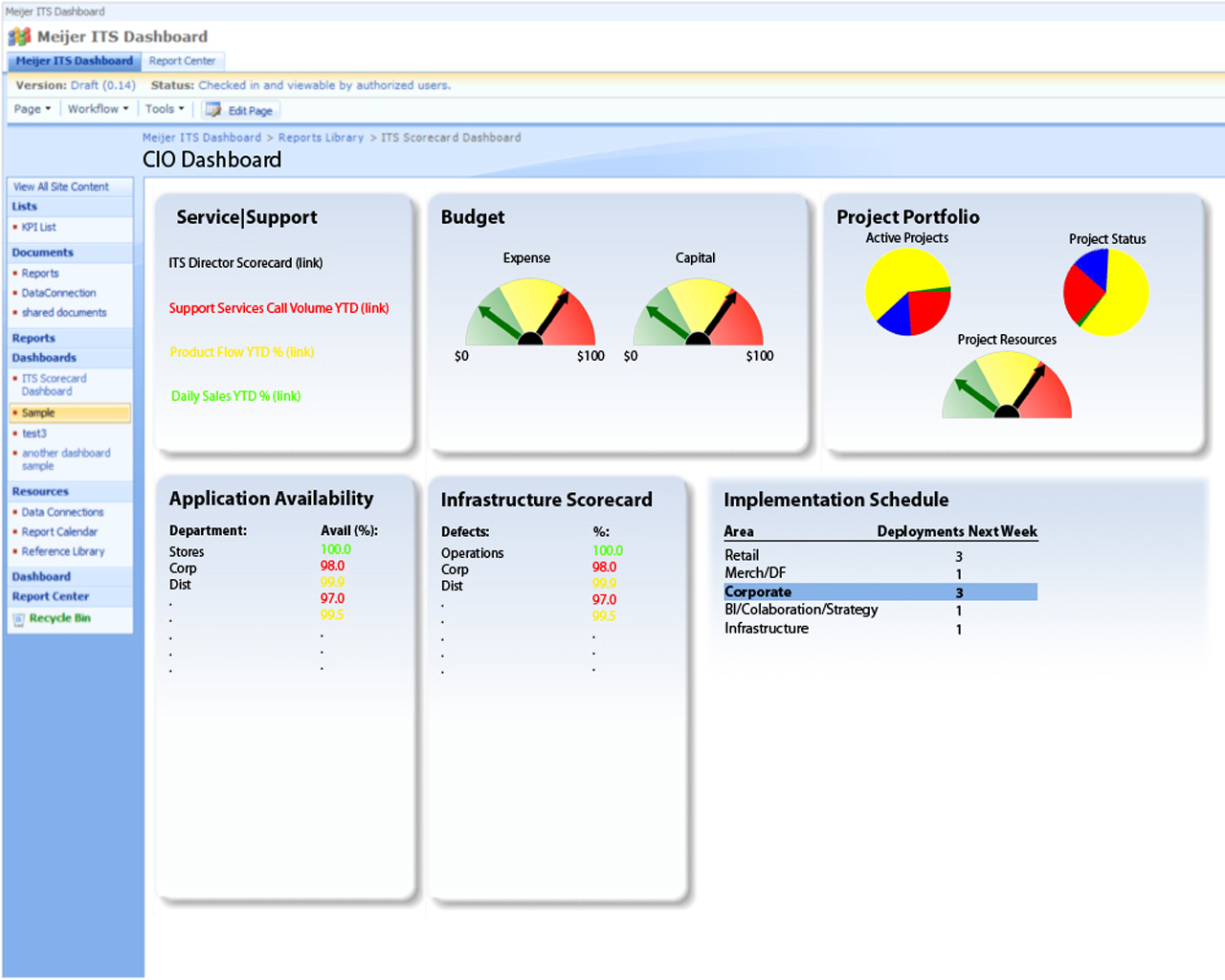Open the Expense budget gauge

[530, 312]
